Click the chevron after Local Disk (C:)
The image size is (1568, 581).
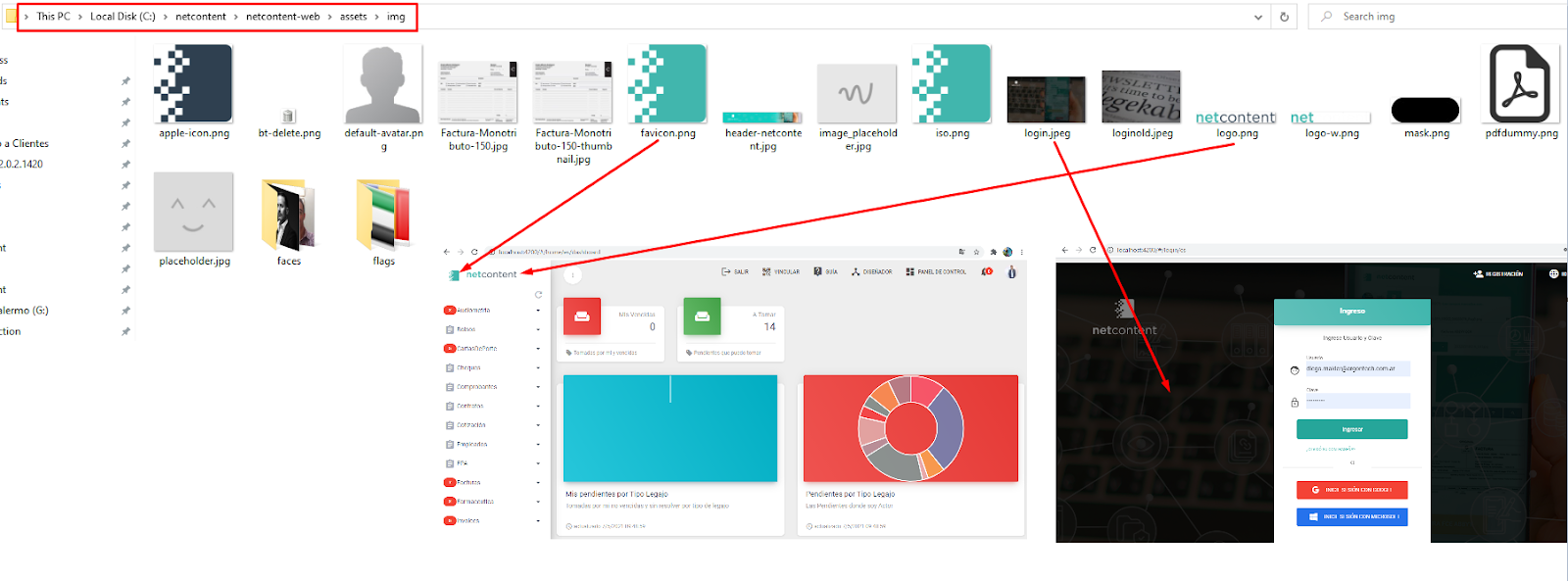pos(166,17)
